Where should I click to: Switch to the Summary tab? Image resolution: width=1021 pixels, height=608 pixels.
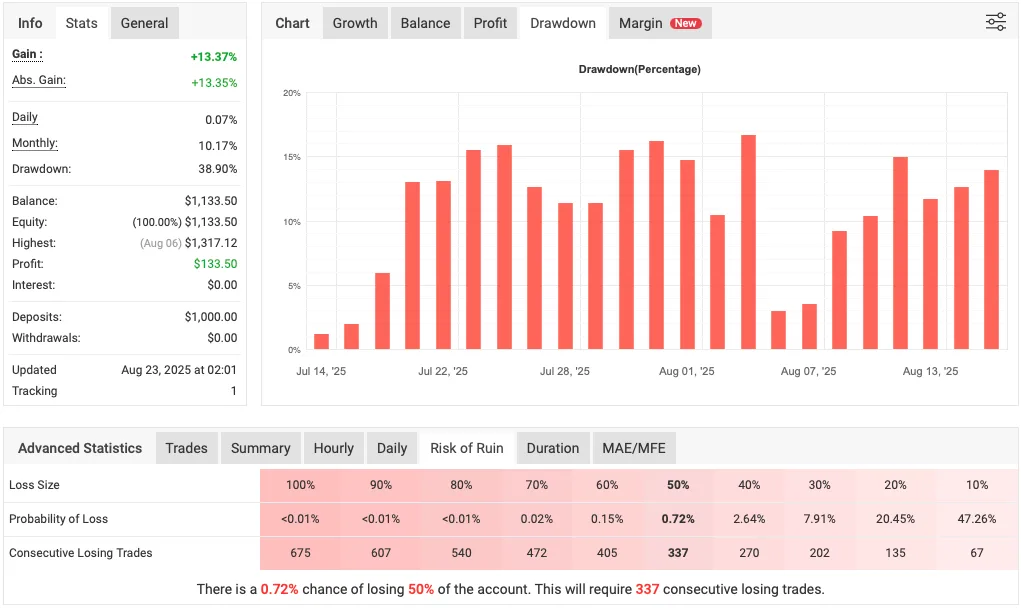pos(260,447)
